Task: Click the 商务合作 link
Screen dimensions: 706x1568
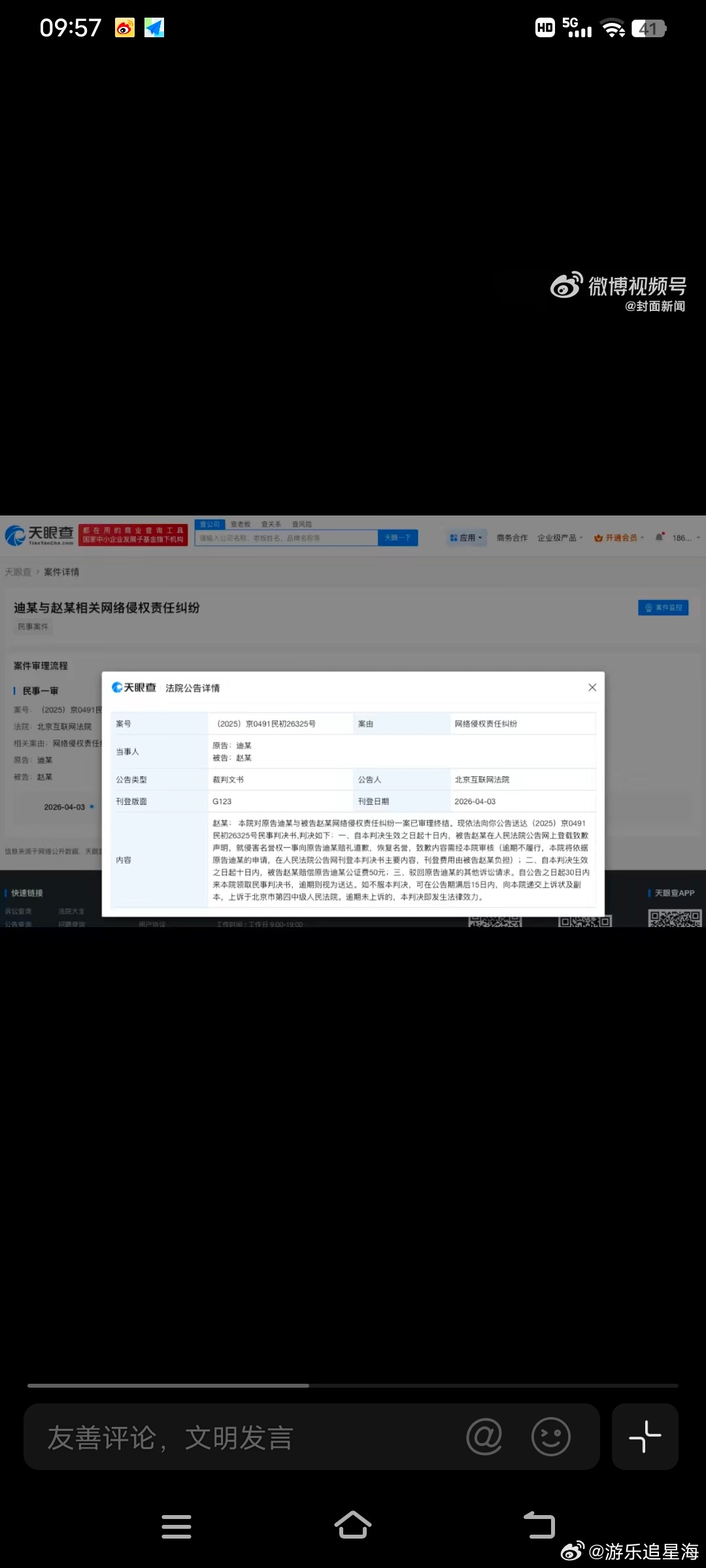Action: (x=512, y=538)
